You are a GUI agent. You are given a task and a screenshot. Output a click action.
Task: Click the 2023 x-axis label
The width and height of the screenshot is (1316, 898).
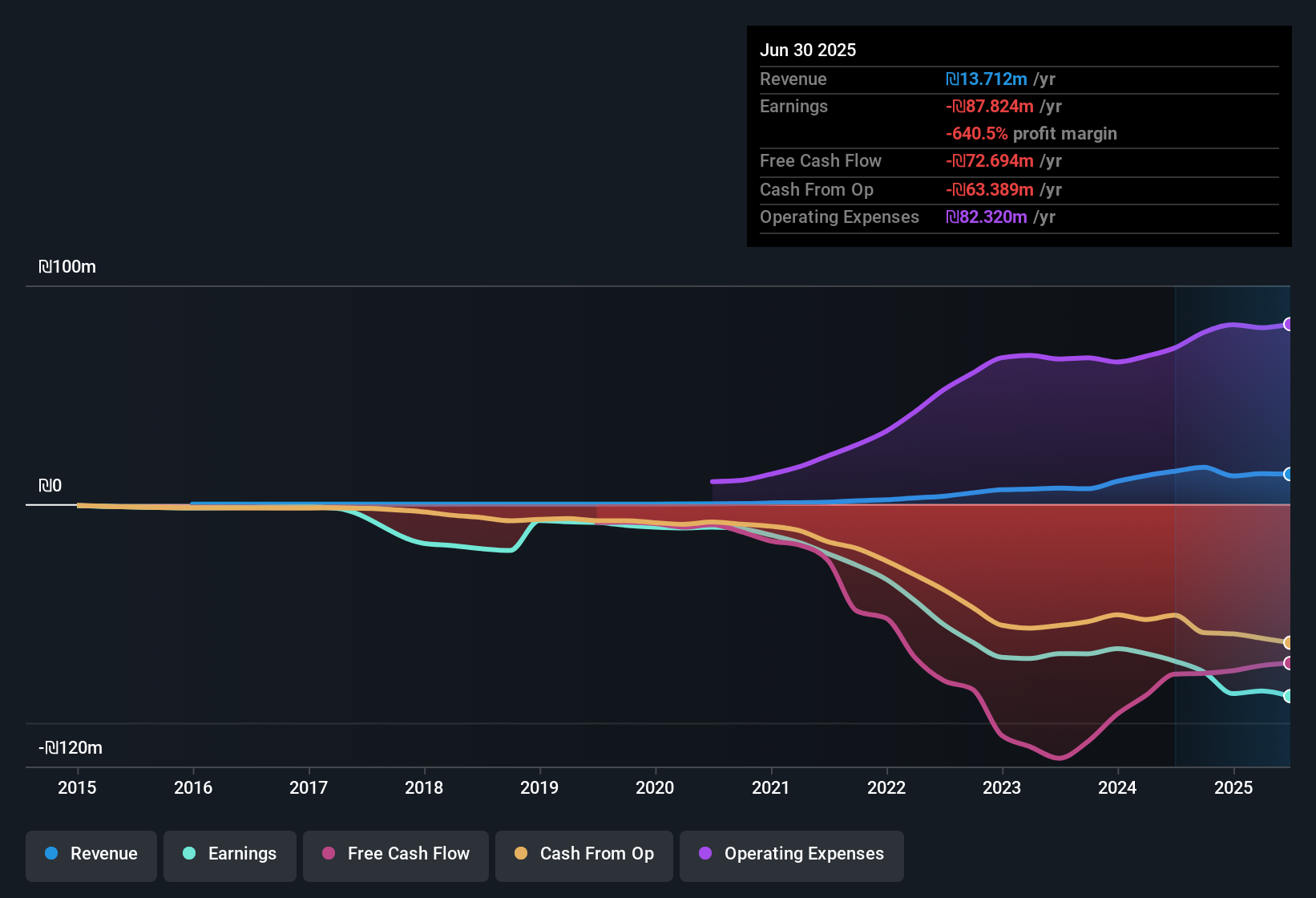pyautogui.click(x=1002, y=787)
